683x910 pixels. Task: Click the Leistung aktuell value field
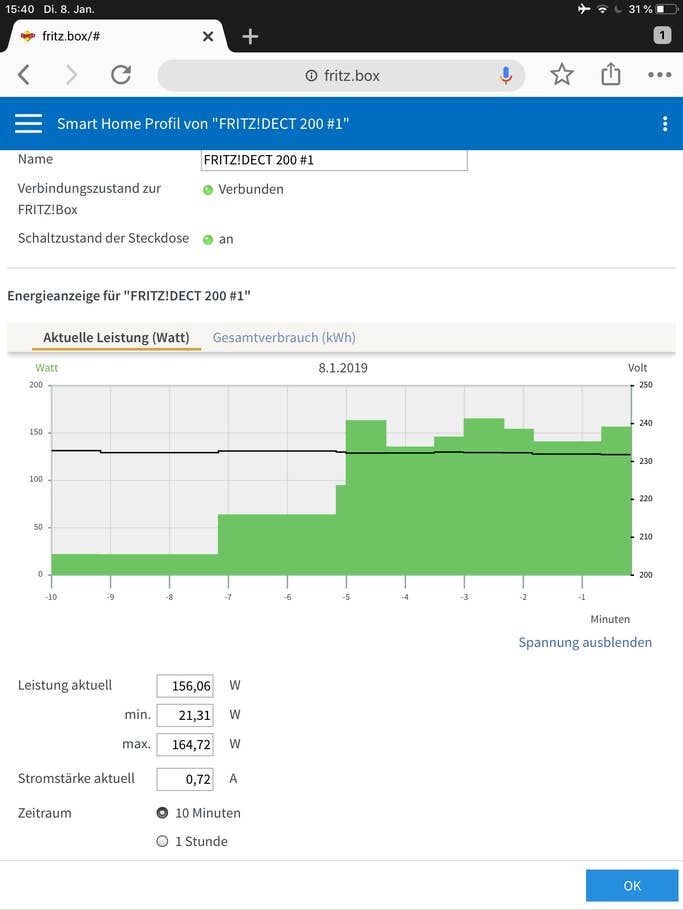[185, 686]
